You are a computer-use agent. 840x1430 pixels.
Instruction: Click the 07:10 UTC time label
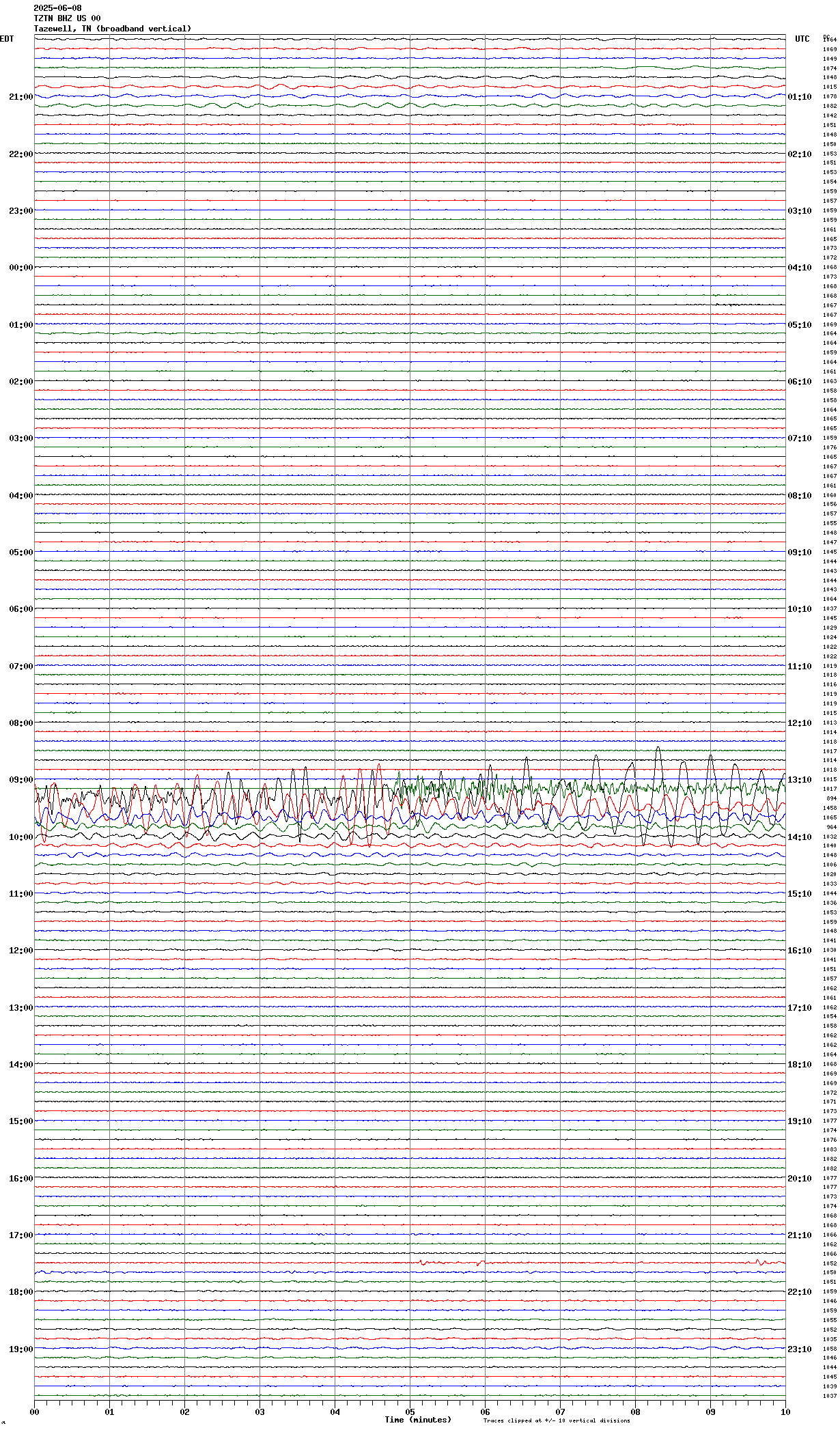pos(800,438)
